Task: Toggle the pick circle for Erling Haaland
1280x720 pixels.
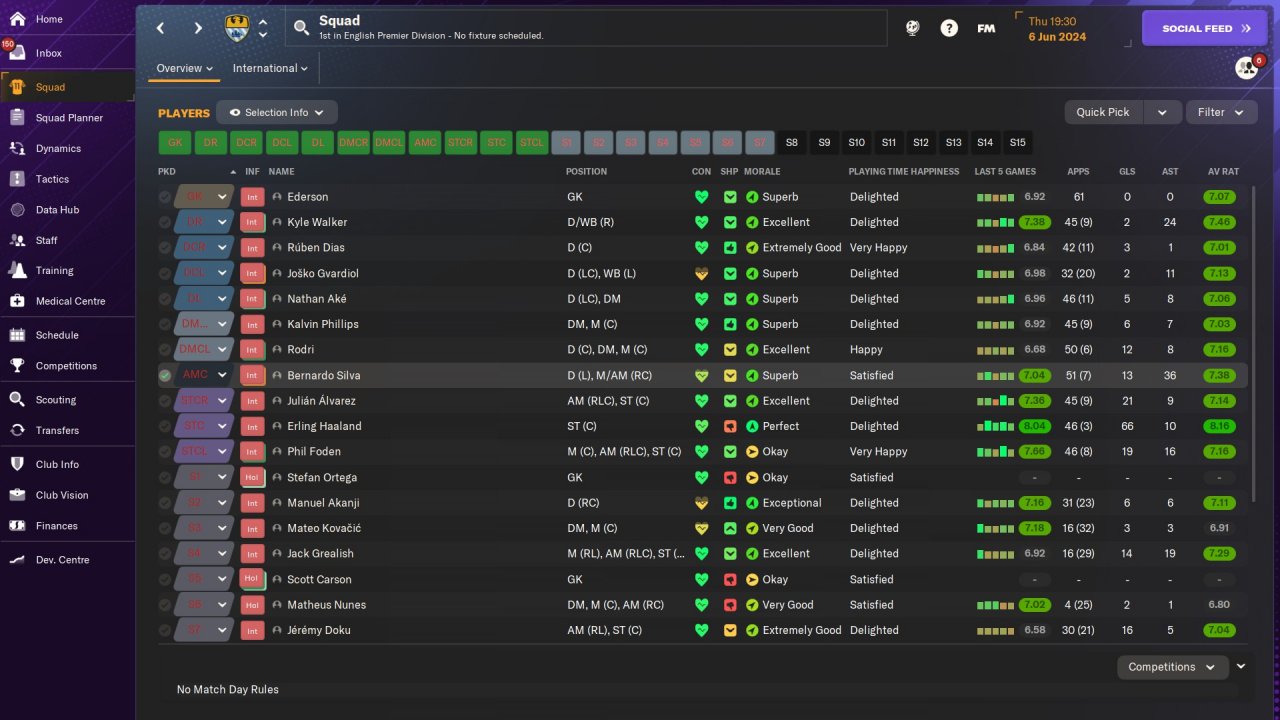Action: pos(165,426)
